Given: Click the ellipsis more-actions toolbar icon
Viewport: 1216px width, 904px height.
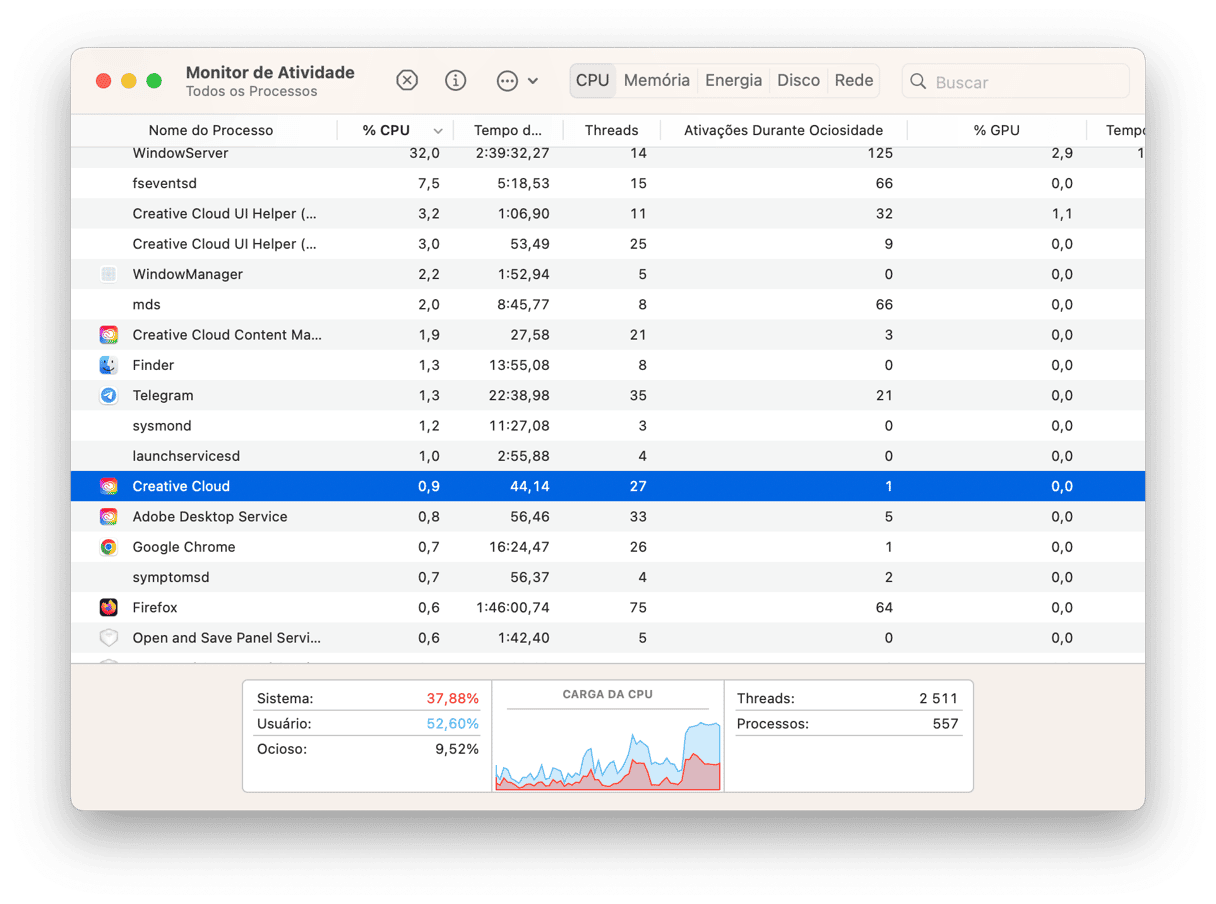Looking at the screenshot, I should point(508,81).
